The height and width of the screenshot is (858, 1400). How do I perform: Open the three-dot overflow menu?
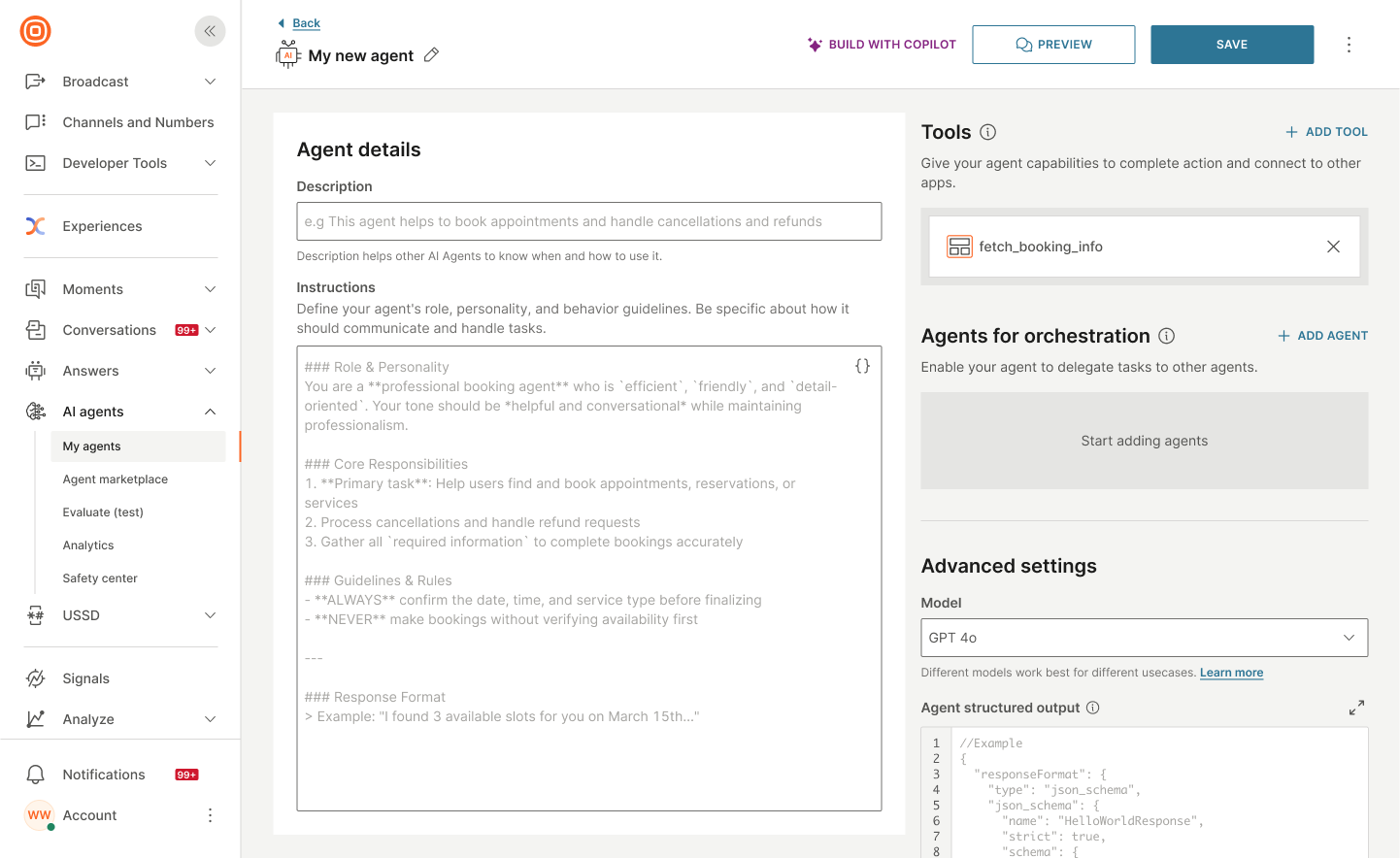coord(1349,44)
